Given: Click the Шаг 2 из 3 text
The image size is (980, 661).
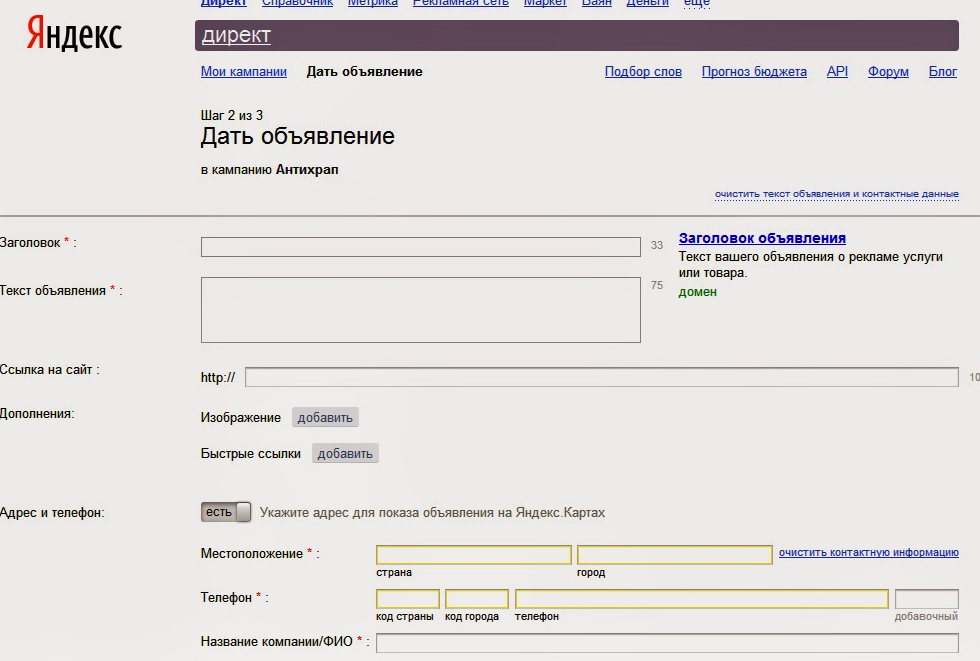Looking at the screenshot, I should pos(232,116).
